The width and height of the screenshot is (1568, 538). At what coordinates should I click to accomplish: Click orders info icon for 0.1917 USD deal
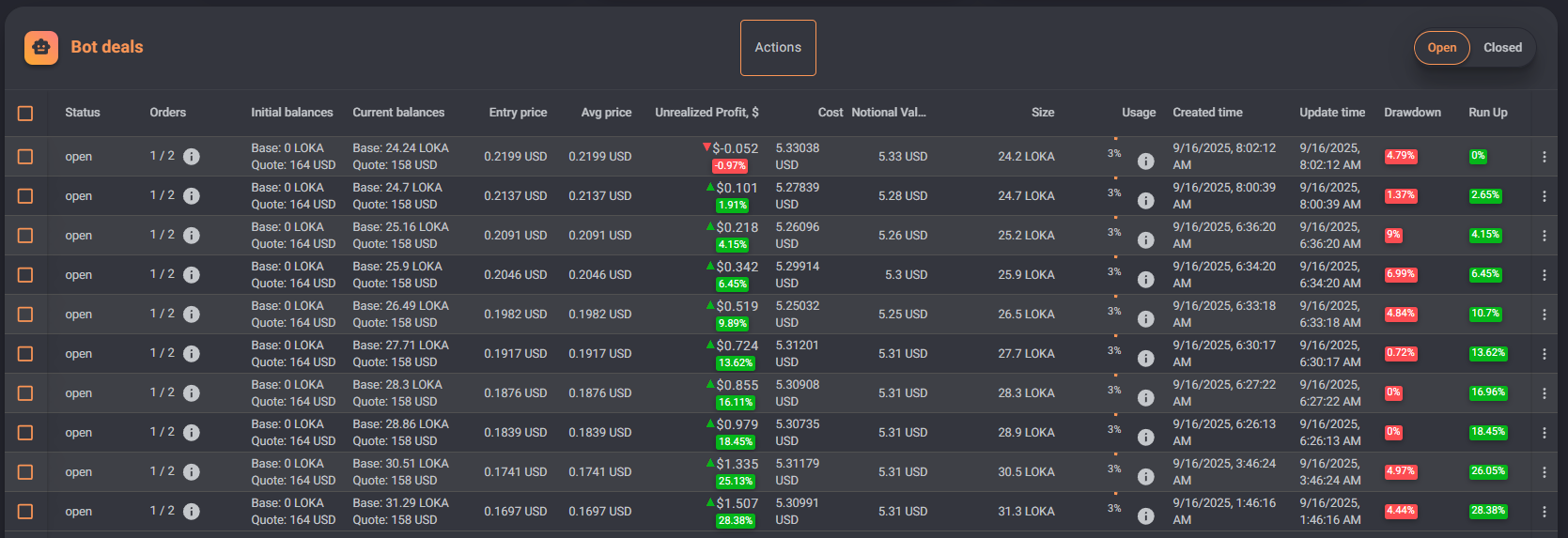click(192, 354)
